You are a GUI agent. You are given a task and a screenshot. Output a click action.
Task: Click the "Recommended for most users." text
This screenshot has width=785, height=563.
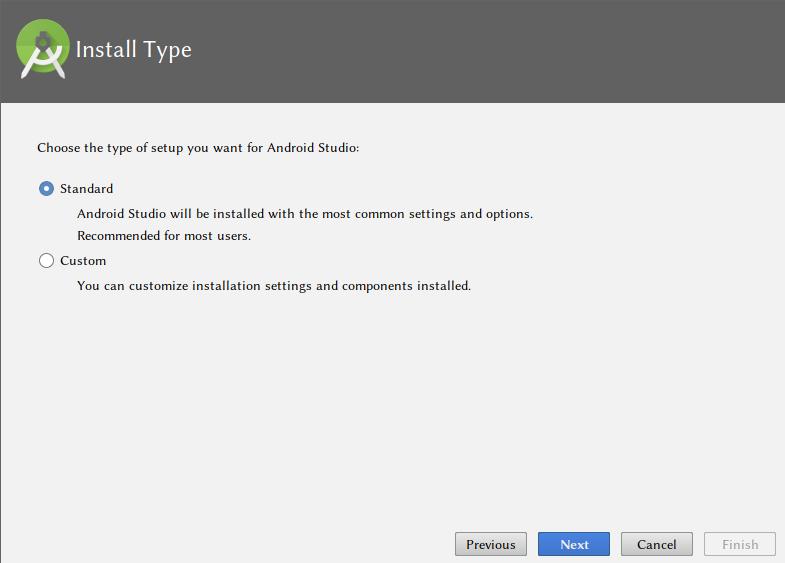coord(163,237)
